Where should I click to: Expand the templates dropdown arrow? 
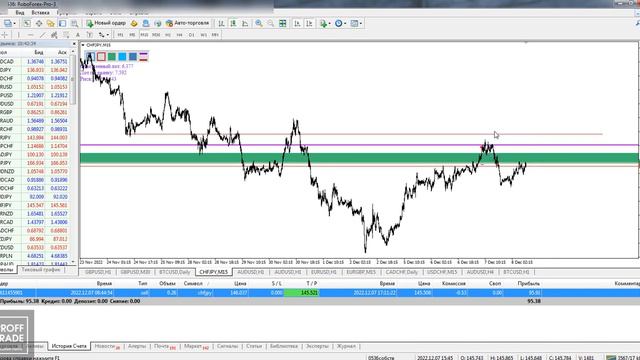click(x=361, y=24)
